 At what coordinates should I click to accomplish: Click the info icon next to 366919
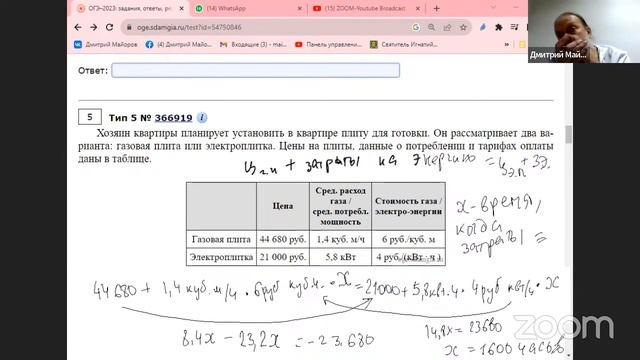click(202, 118)
